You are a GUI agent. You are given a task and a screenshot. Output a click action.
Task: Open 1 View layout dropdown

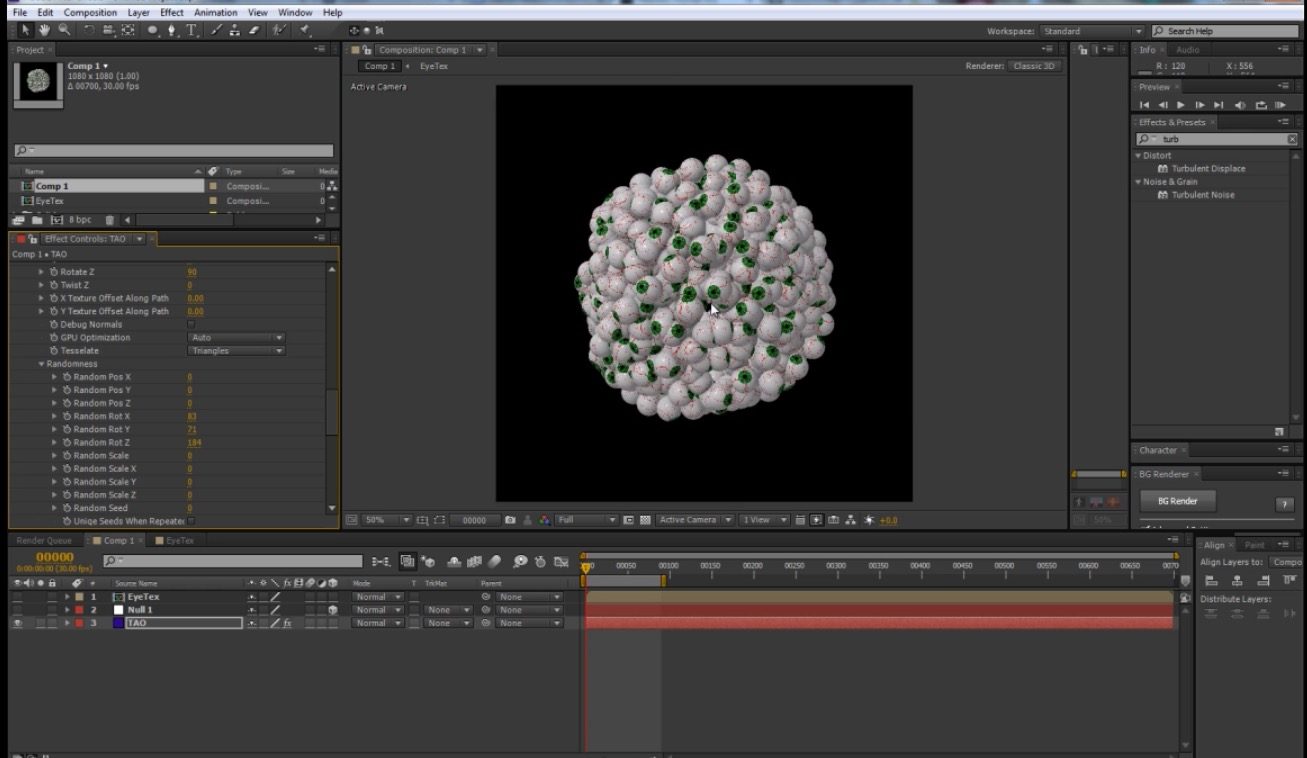pyautogui.click(x=765, y=520)
